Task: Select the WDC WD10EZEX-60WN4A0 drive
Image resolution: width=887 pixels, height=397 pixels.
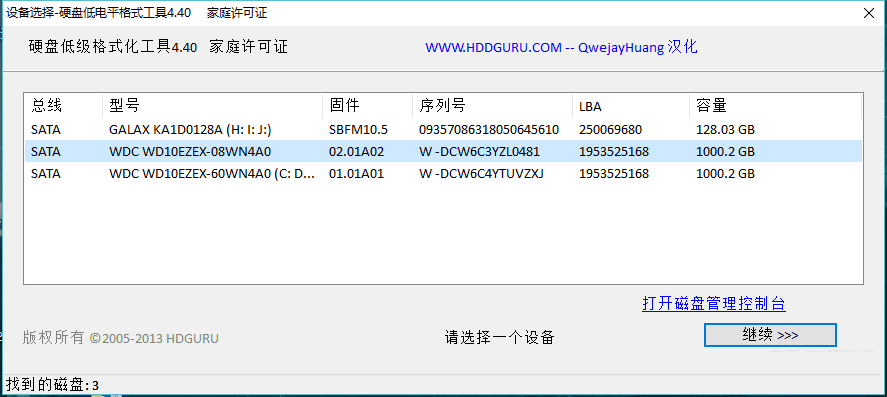Action: click(444, 174)
